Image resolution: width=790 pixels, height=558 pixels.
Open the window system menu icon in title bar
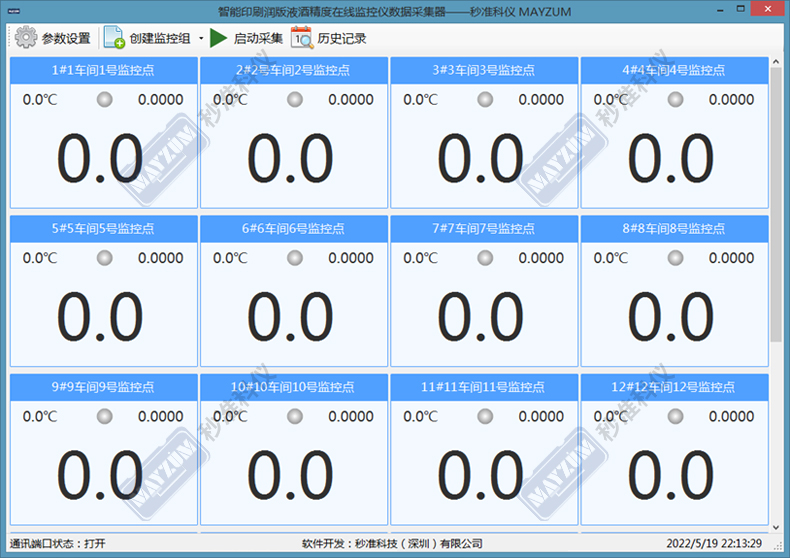coord(14,11)
